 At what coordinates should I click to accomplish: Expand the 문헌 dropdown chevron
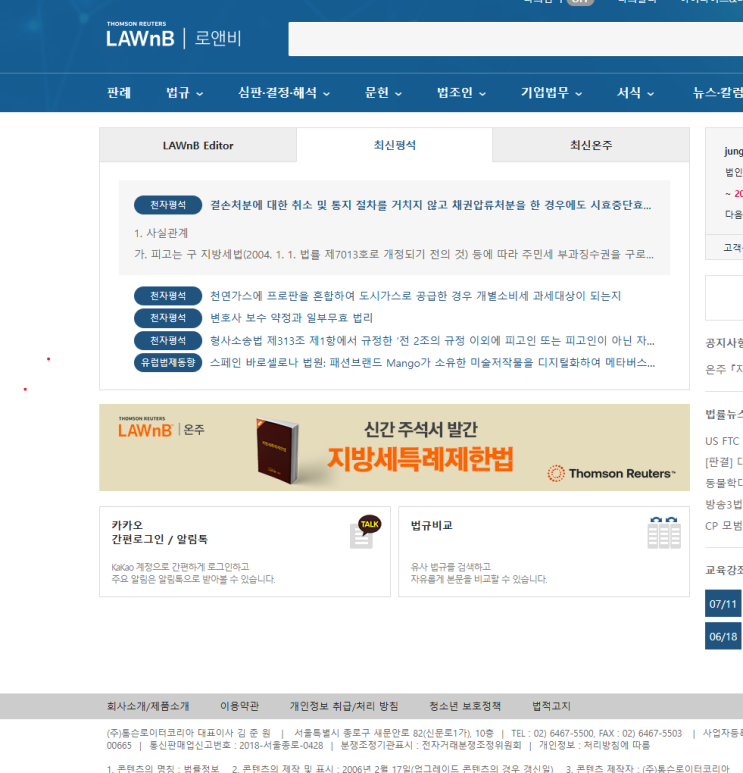[x=398, y=94]
